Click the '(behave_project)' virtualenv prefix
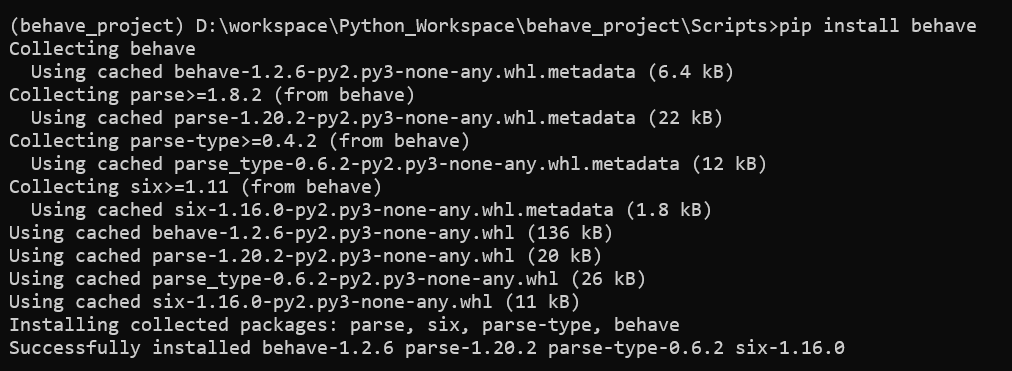The height and width of the screenshot is (371, 1012). pyautogui.click(x=97, y=26)
